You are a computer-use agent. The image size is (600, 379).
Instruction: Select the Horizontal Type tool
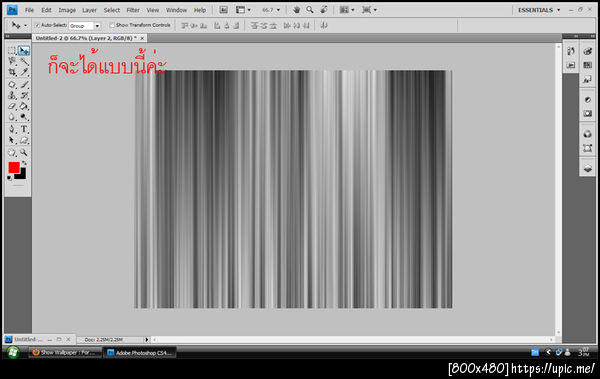pyautogui.click(x=24, y=129)
